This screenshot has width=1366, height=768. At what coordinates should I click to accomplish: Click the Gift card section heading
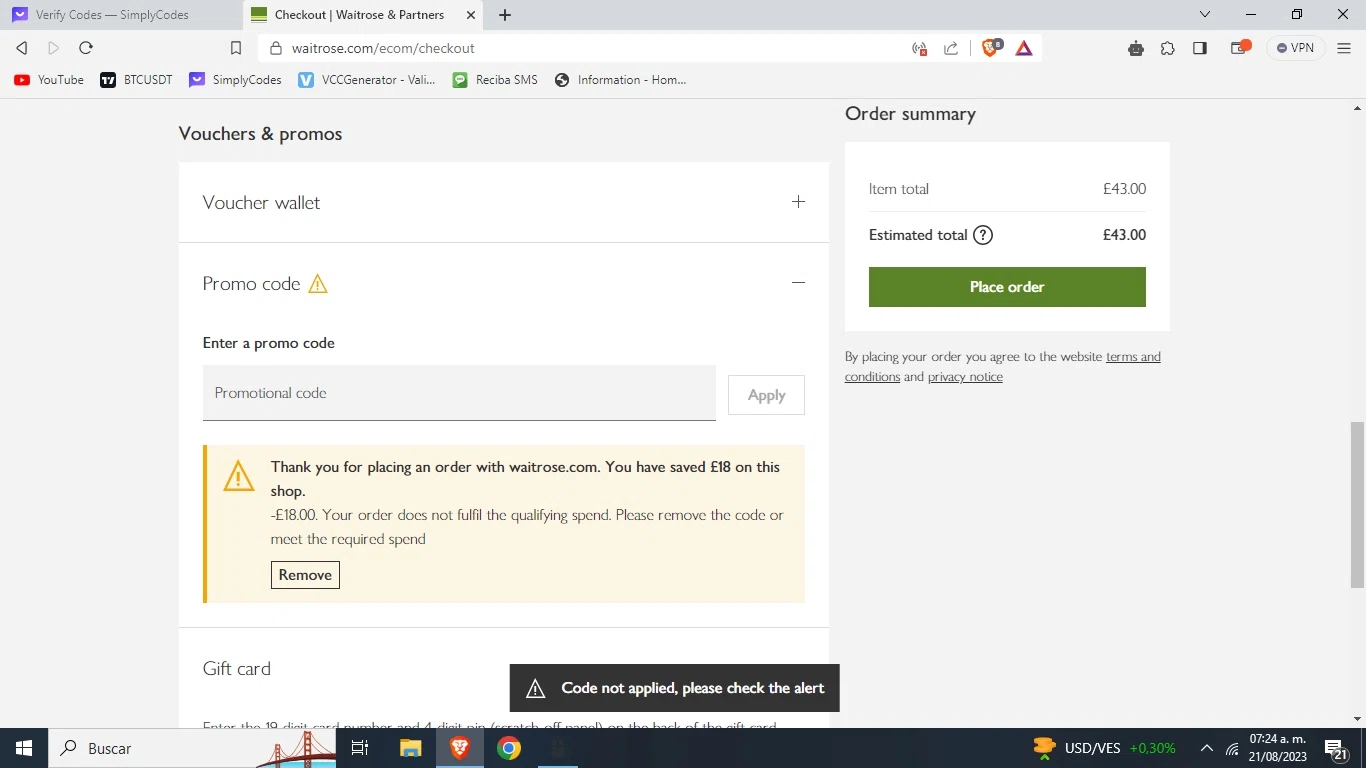point(237,669)
